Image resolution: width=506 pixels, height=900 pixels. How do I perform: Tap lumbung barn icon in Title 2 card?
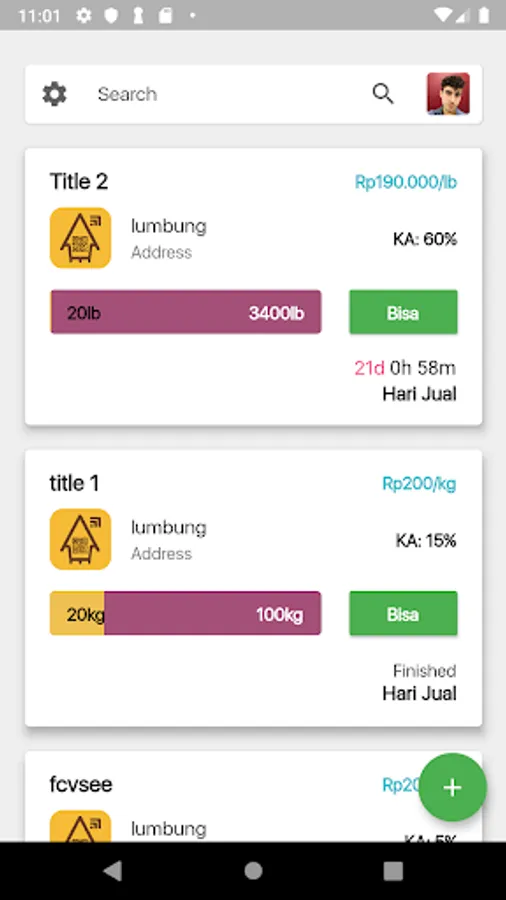[80, 238]
